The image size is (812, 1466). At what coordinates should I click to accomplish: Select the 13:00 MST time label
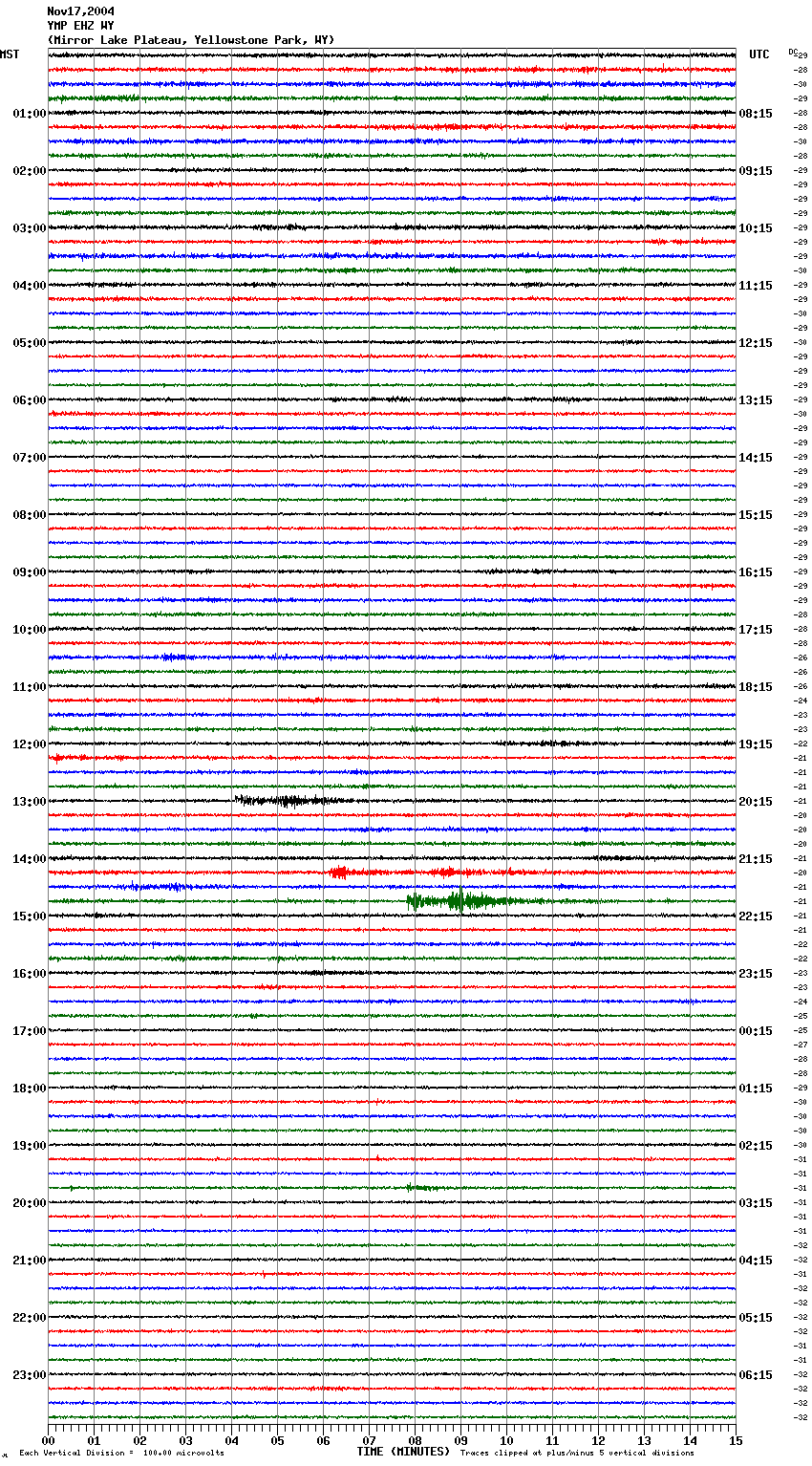(x=30, y=802)
